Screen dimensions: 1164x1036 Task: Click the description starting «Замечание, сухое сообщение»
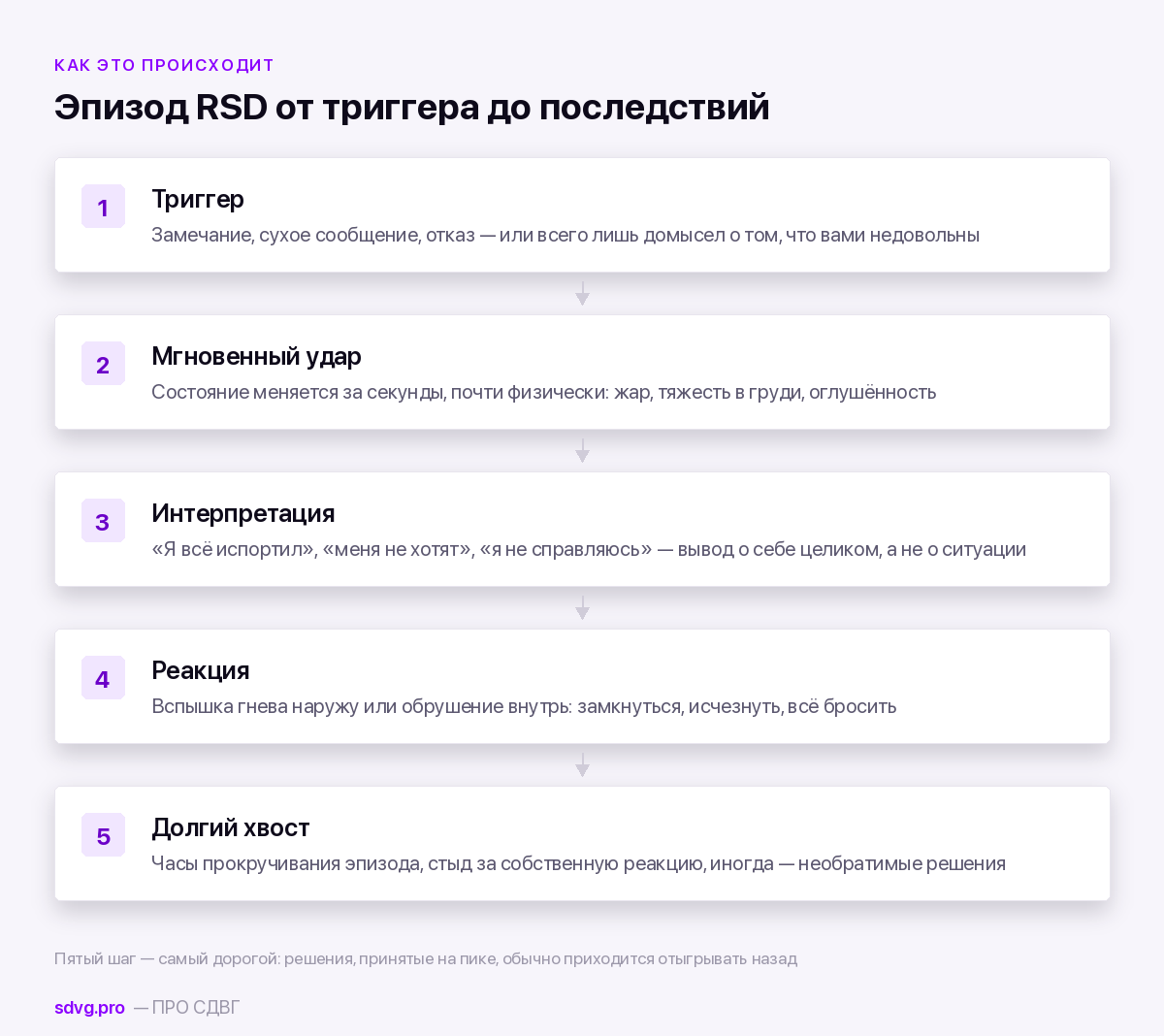pyautogui.click(x=566, y=235)
